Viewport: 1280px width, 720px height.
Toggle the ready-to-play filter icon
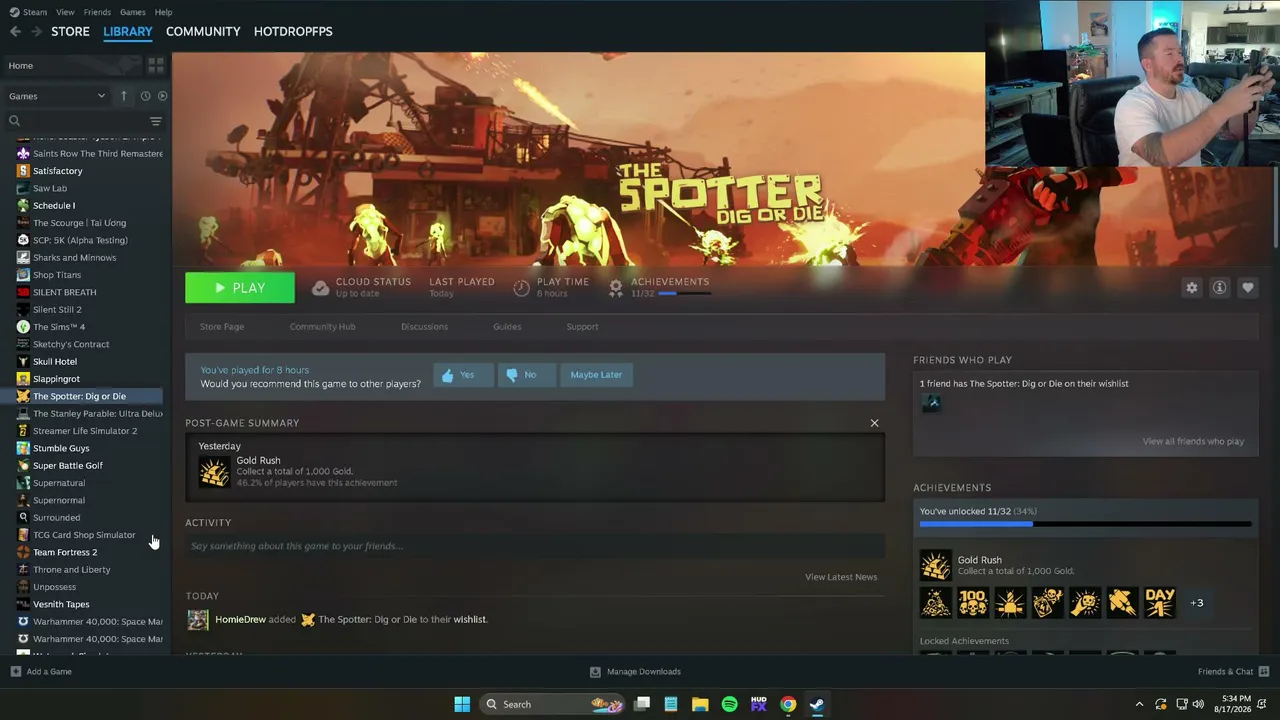coord(162,96)
